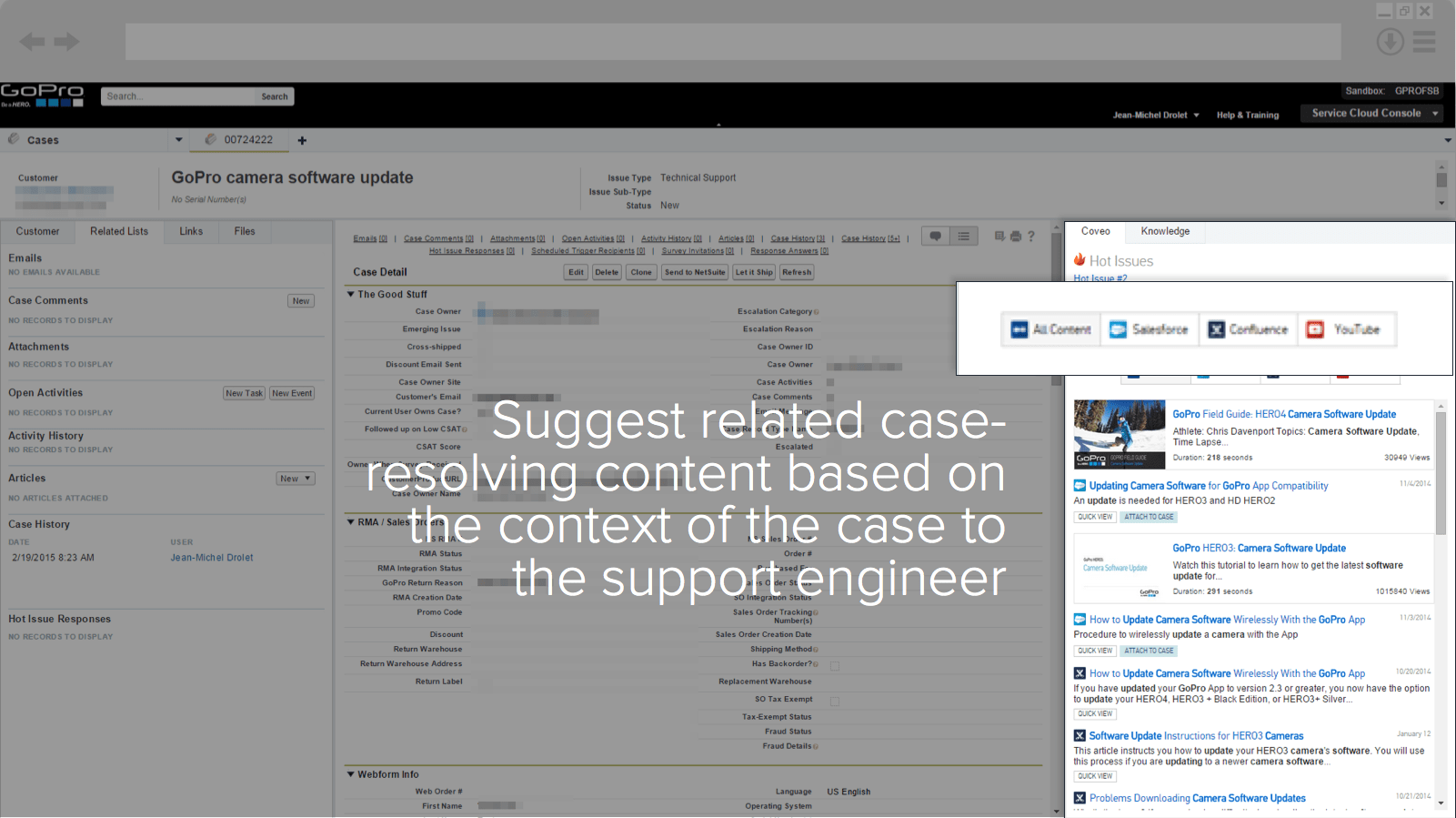Switch to the chat bubble feed view
1456x818 pixels.
click(x=935, y=237)
